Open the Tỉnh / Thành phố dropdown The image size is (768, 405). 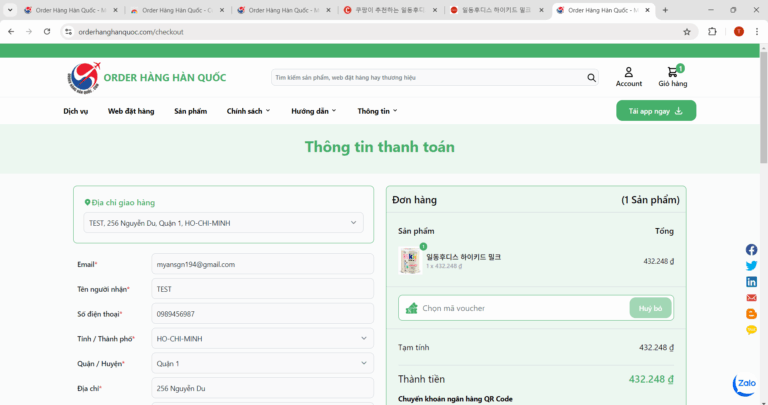tap(262, 339)
